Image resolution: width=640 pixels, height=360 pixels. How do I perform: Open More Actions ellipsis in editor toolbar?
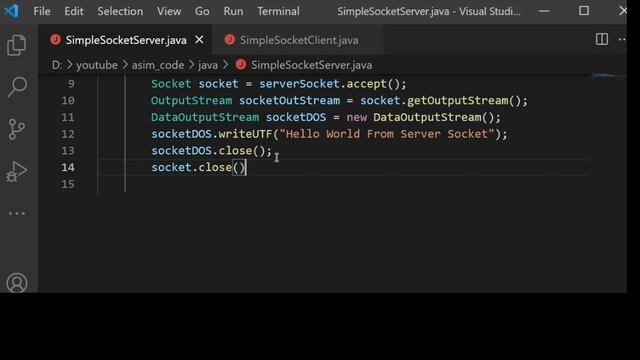pyautogui.click(x=622, y=40)
